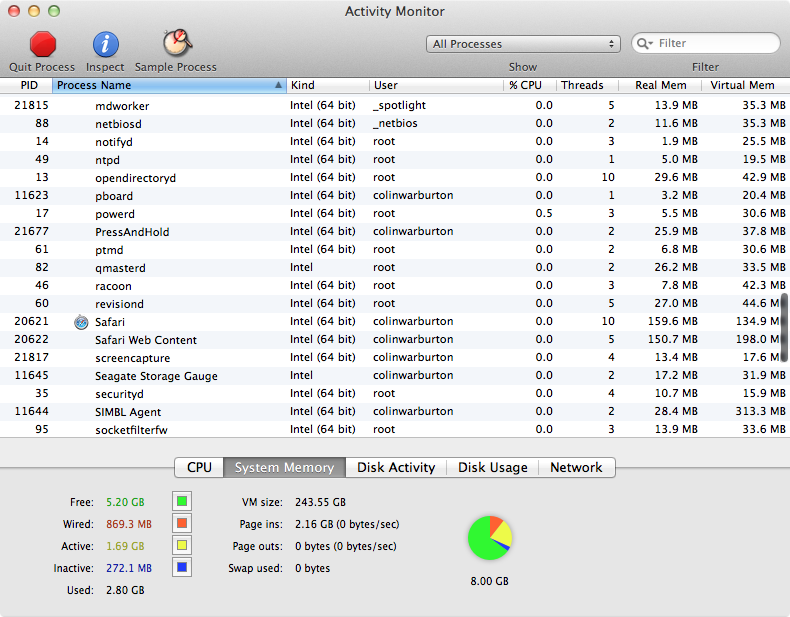Image resolution: width=790 pixels, height=617 pixels.
Task: Select the SIMBL Agent process row
Action: coord(395,412)
